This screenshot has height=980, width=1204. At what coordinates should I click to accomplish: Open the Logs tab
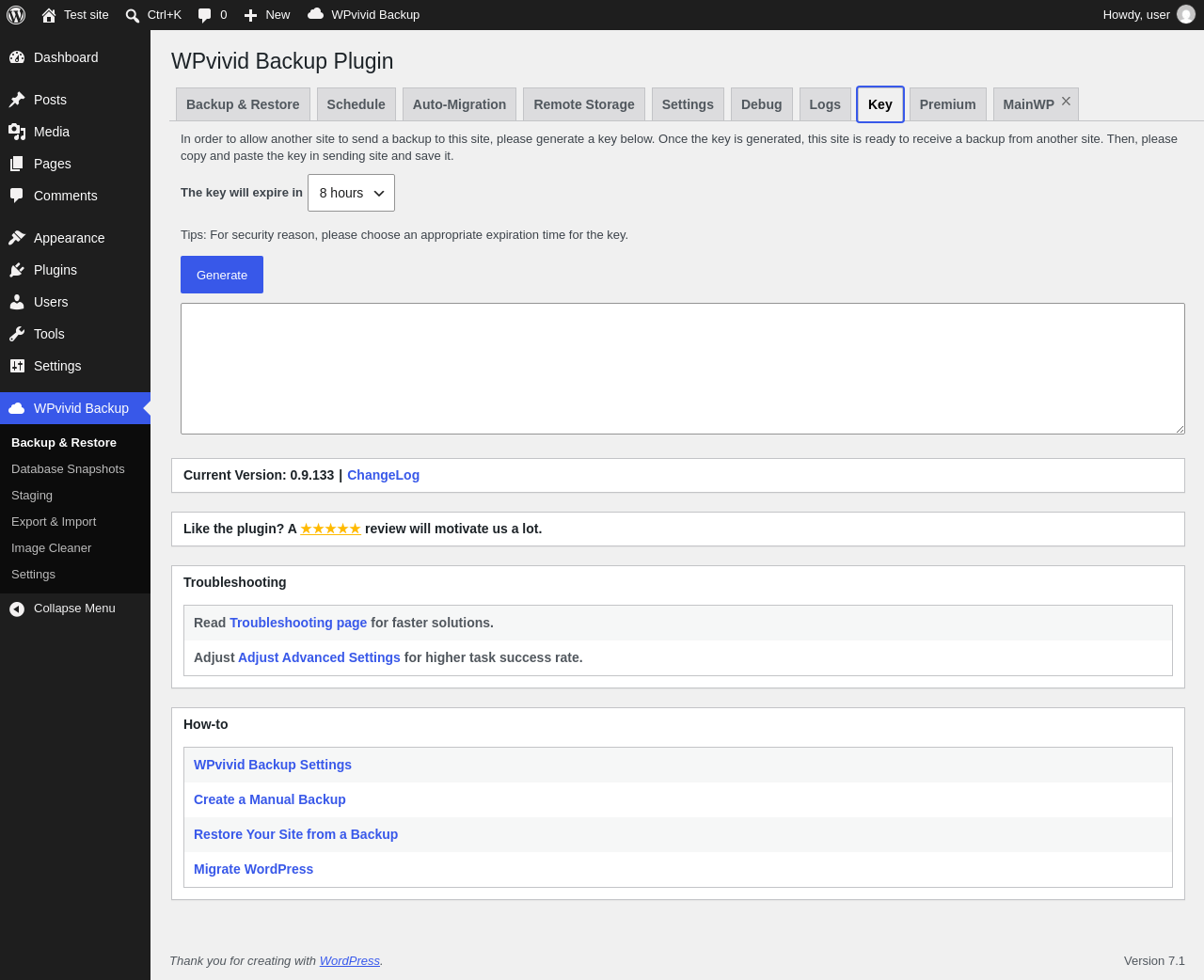click(825, 104)
